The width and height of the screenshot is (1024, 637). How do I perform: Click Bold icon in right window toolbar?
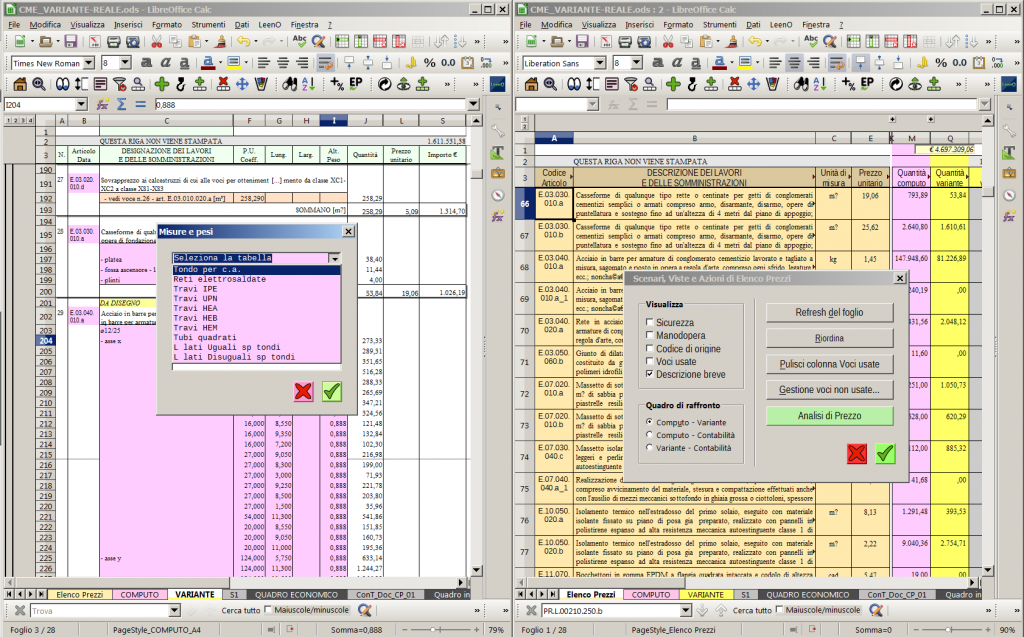pyautogui.click(x=658, y=63)
